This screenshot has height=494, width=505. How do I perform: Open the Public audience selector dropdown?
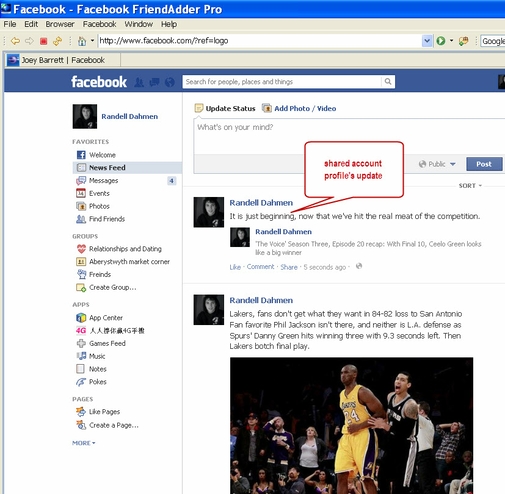(x=437, y=164)
